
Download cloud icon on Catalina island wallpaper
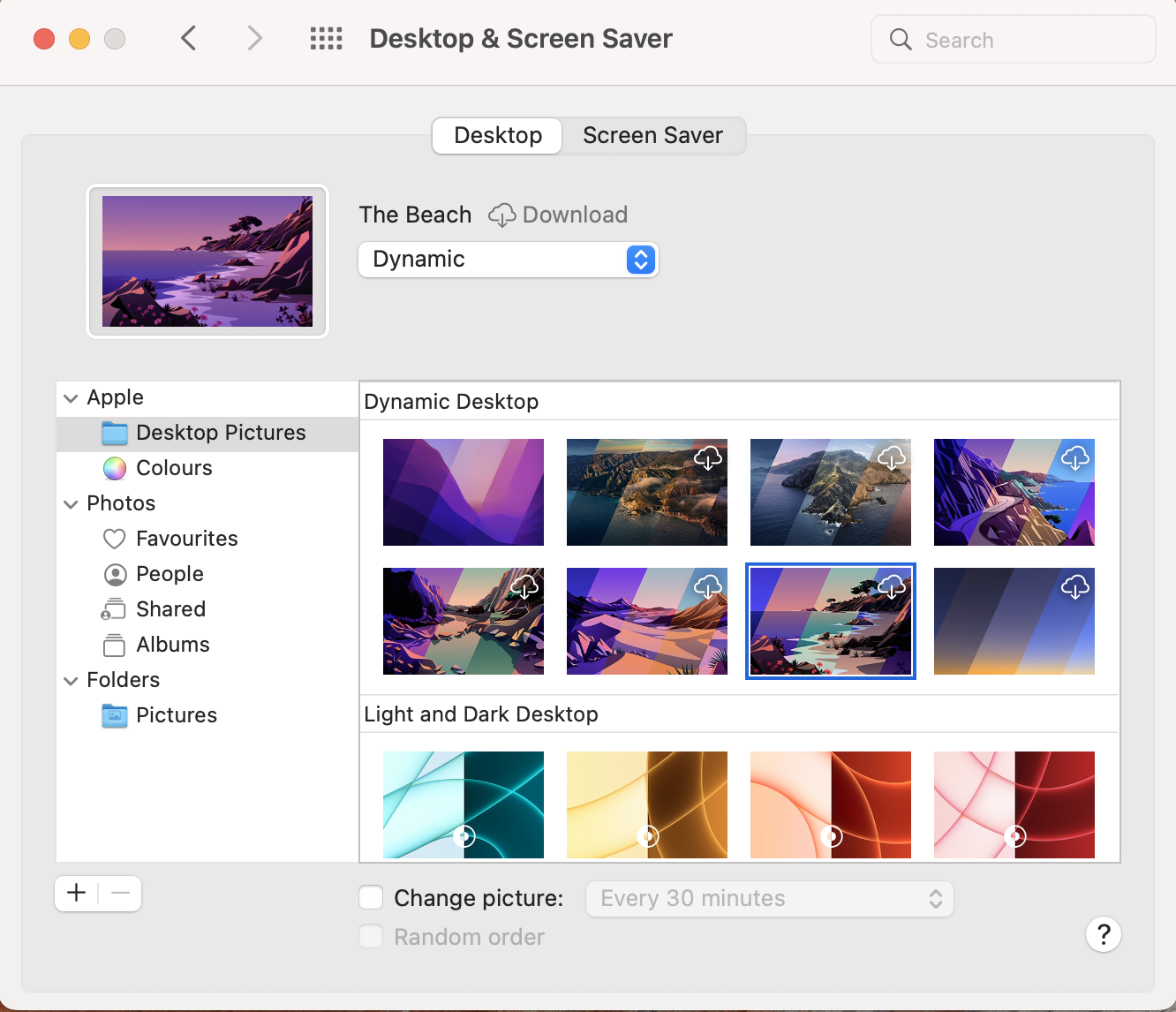pyautogui.click(x=892, y=457)
